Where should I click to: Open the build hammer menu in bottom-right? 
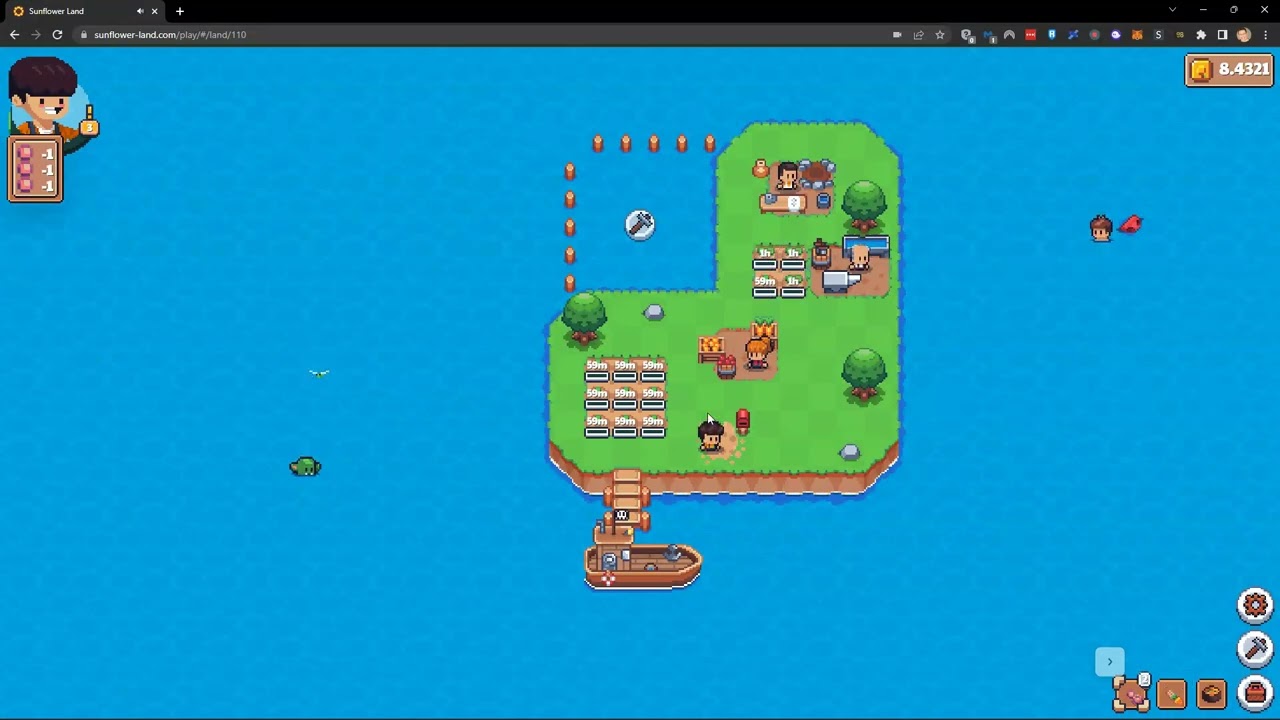coord(1255,649)
